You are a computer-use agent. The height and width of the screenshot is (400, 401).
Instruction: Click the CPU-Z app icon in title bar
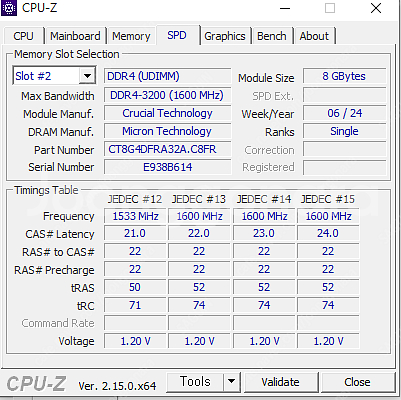point(9,8)
